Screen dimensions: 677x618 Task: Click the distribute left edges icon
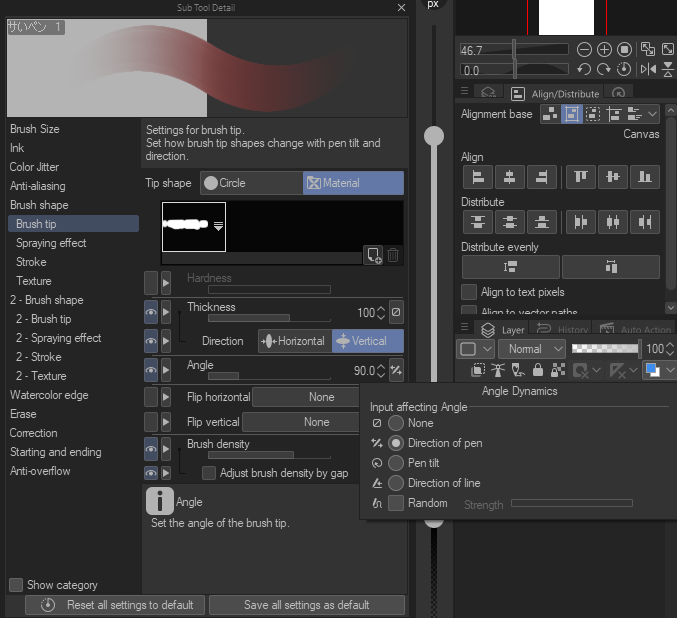pyautogui.click(x=581, y=222)
